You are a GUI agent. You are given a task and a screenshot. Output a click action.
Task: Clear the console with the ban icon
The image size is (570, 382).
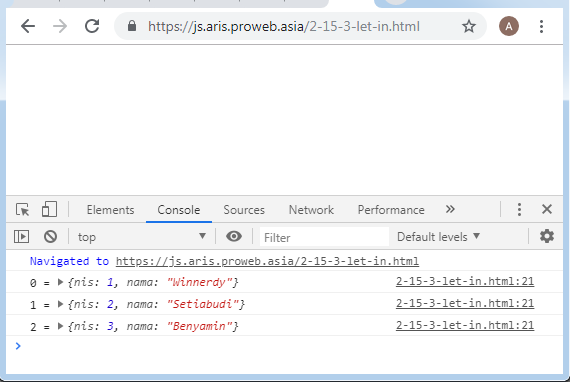click(x=51, y=237)
